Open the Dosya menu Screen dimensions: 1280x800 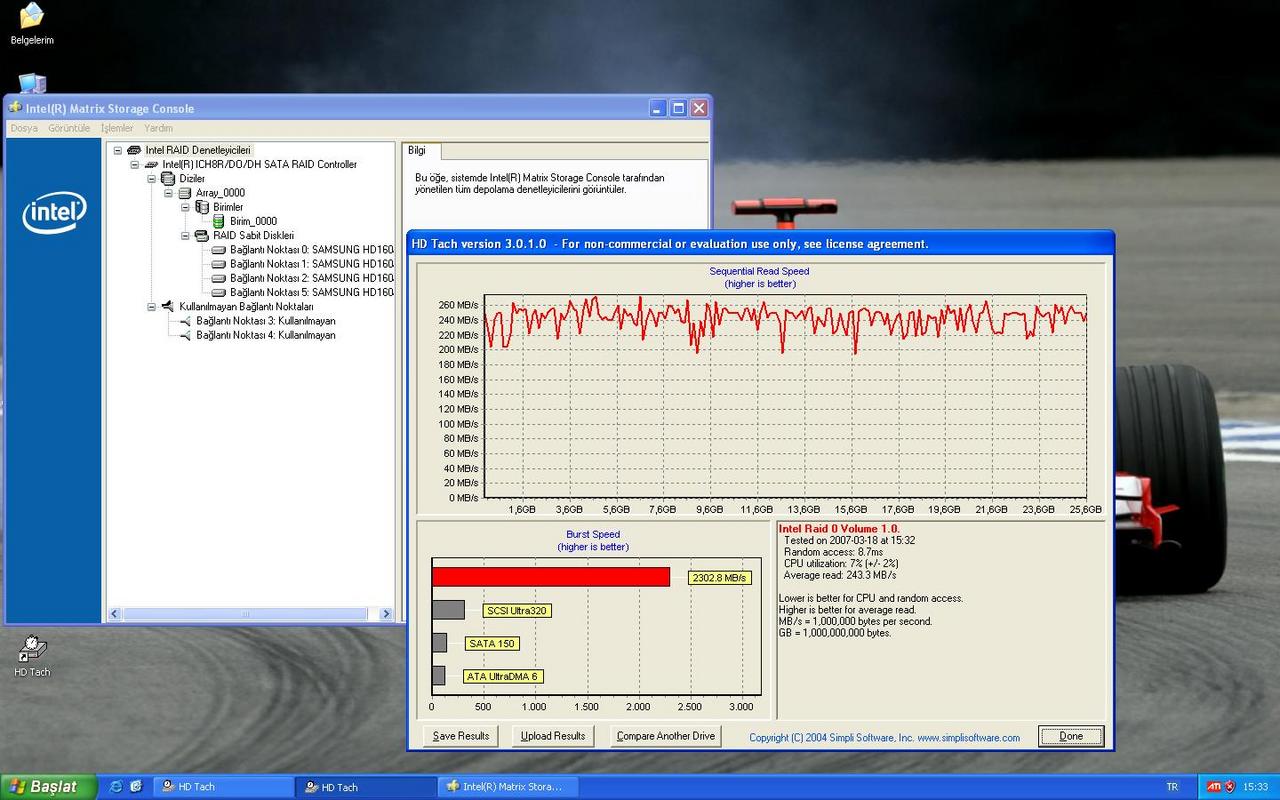(24, 128)
